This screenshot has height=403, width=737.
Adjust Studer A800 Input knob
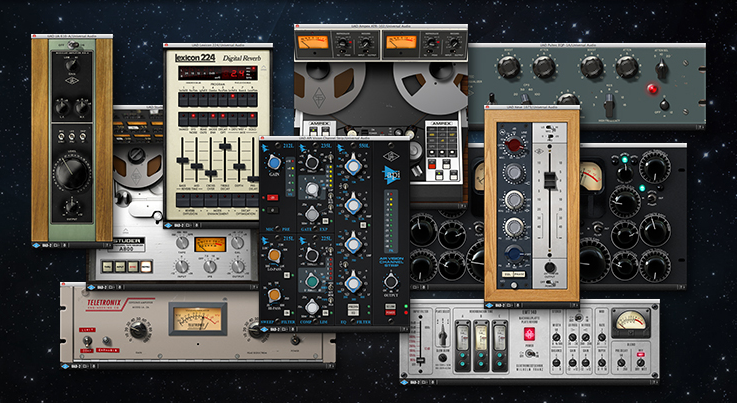[x=182, y=266]
